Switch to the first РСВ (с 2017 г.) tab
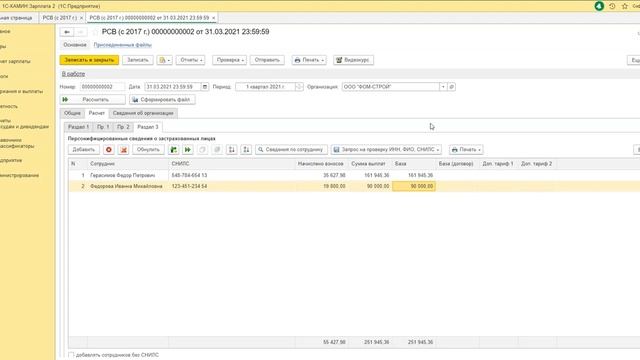 pyautogui.click(x=60, y=18)
